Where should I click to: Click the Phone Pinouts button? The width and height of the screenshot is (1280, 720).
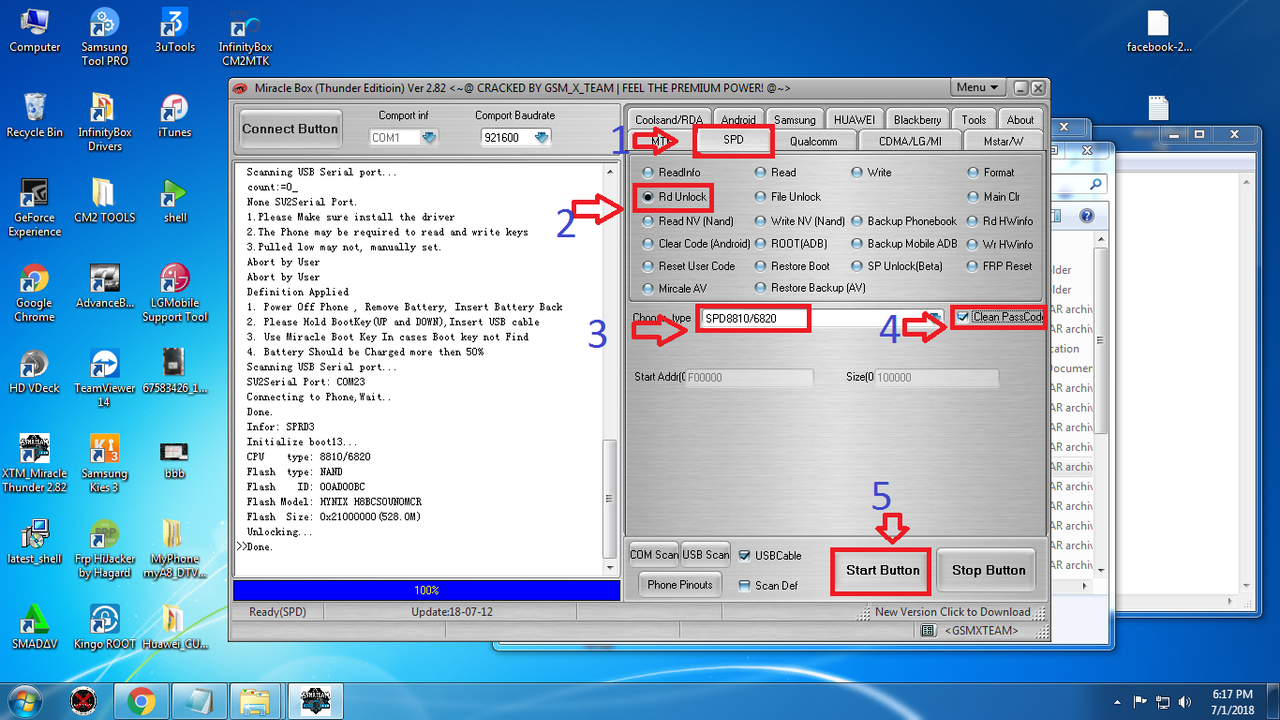pyautogui.click(x=680, y=585)
